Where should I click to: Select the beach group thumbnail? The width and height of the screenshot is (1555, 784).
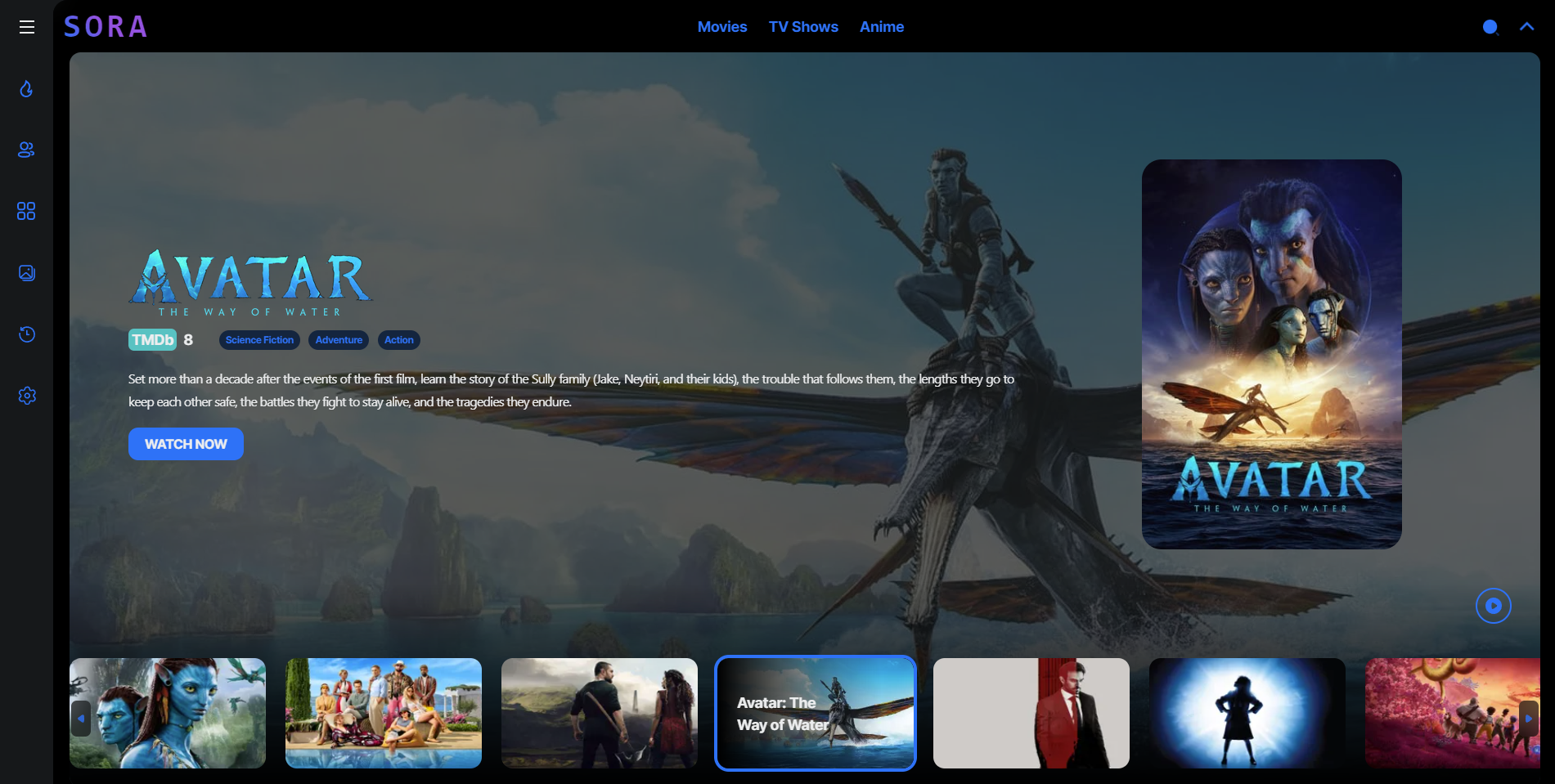click(384, 713)
